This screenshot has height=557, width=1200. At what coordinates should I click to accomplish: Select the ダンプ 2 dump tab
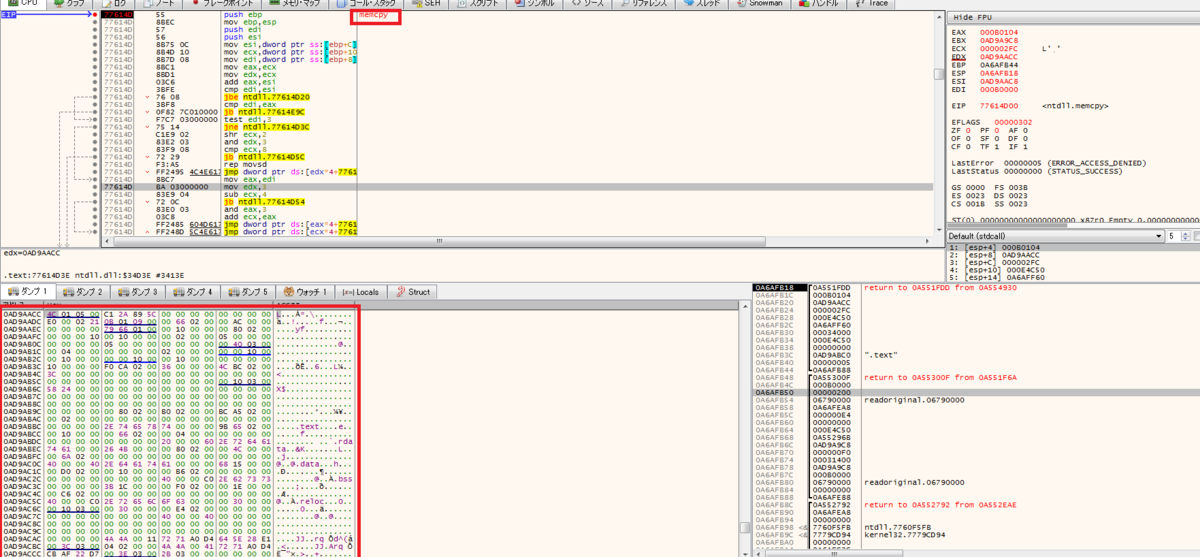tap(84, 292)
